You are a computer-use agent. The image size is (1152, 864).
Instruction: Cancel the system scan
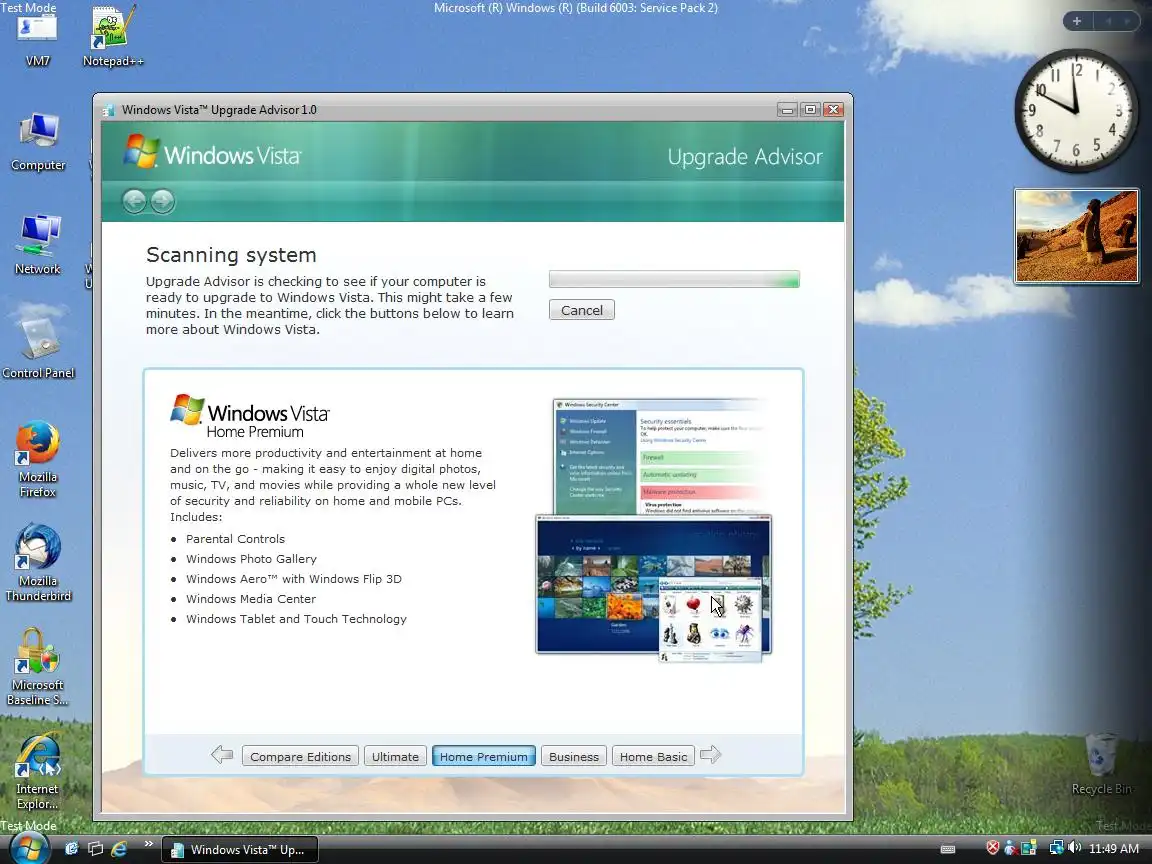(x=582, y=310)
